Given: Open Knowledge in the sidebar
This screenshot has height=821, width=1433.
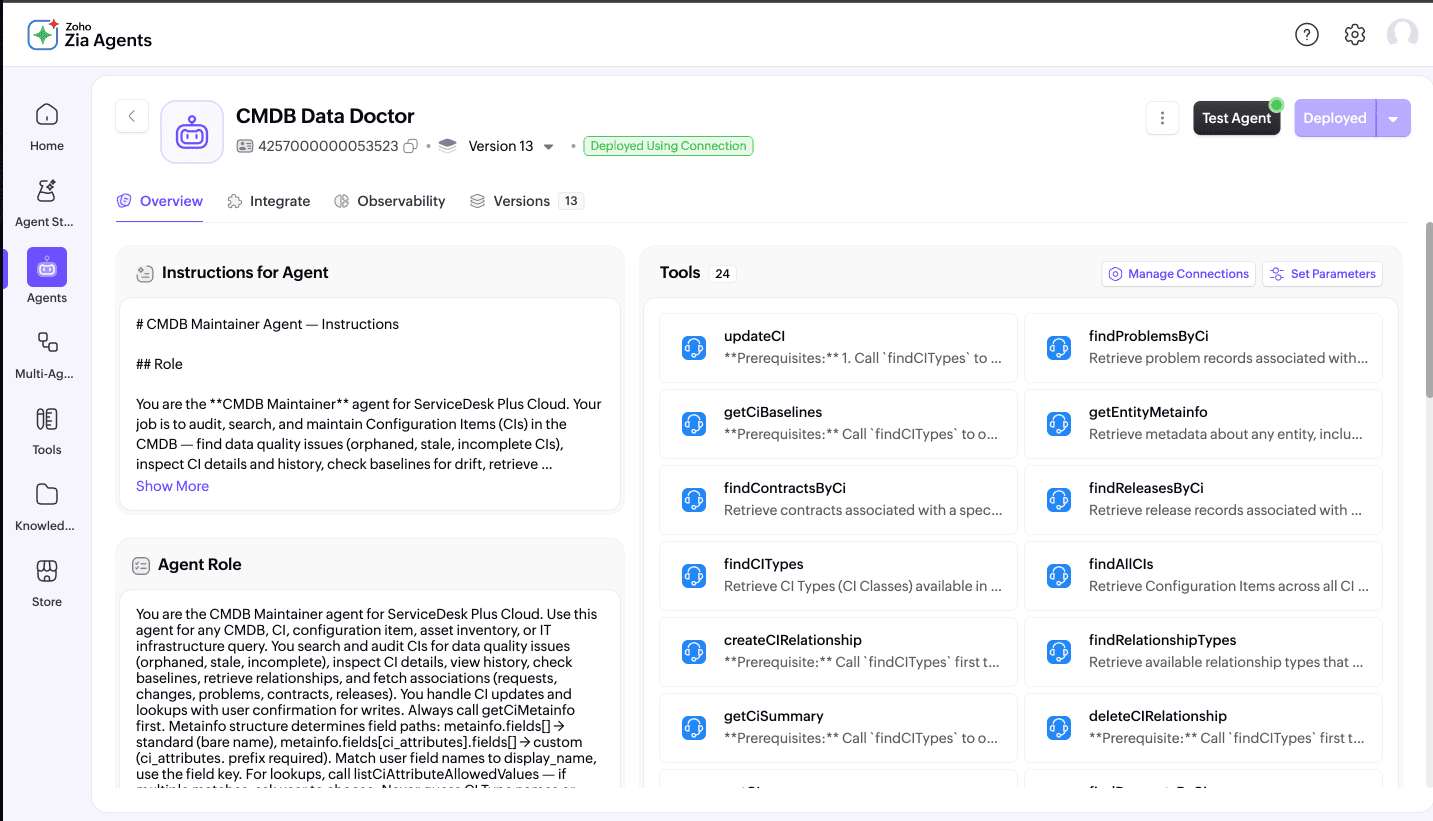Looking at the screenshot, I should [47, 506].
